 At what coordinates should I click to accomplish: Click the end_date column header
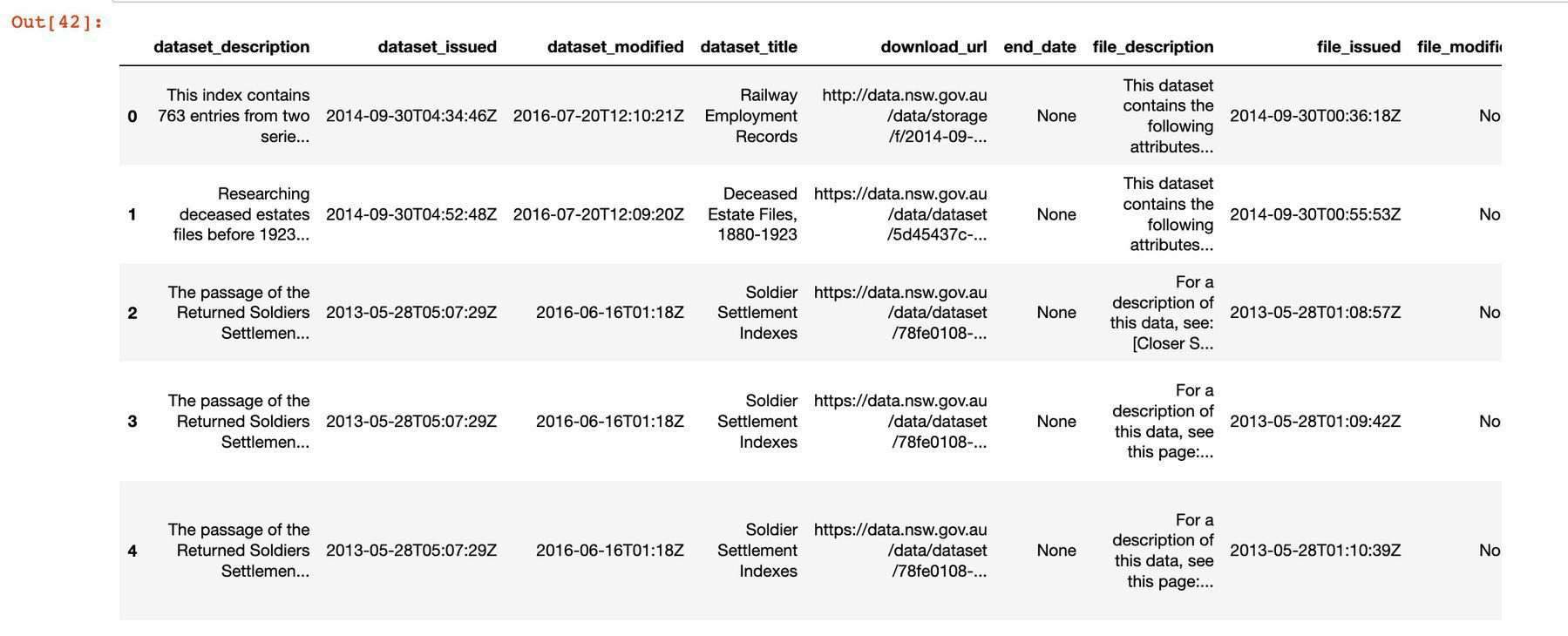(1040, 47)
